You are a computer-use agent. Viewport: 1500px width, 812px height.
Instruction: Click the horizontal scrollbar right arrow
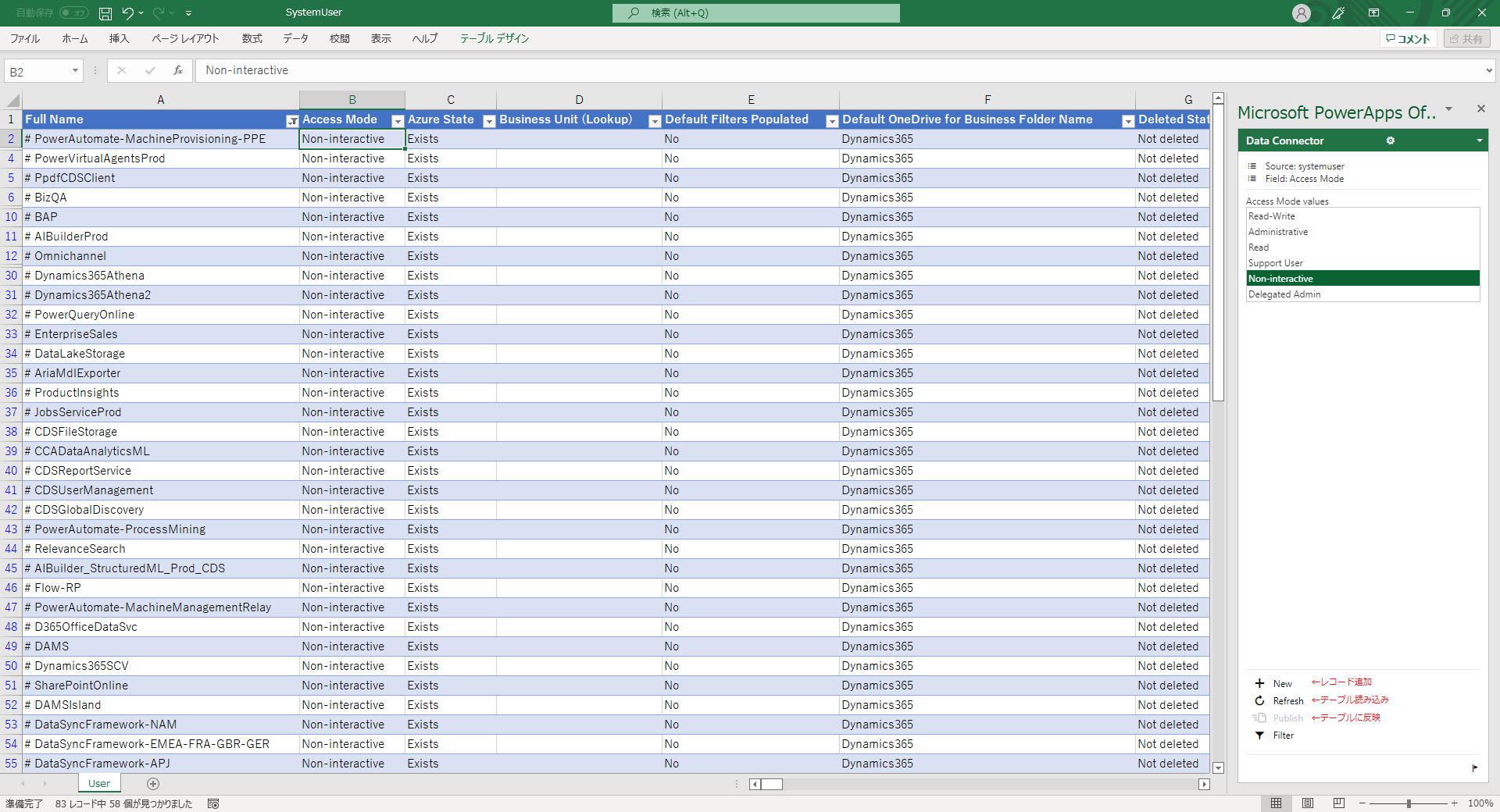[1204, 784]
